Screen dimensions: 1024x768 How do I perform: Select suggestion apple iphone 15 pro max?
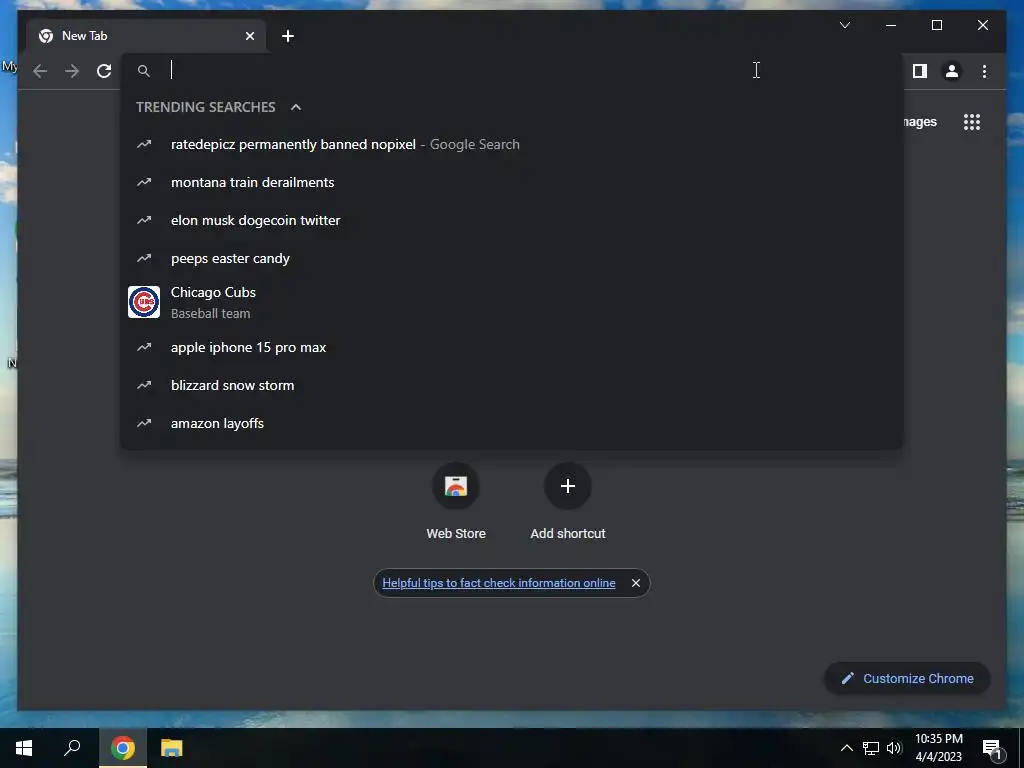tap(512, 347)
